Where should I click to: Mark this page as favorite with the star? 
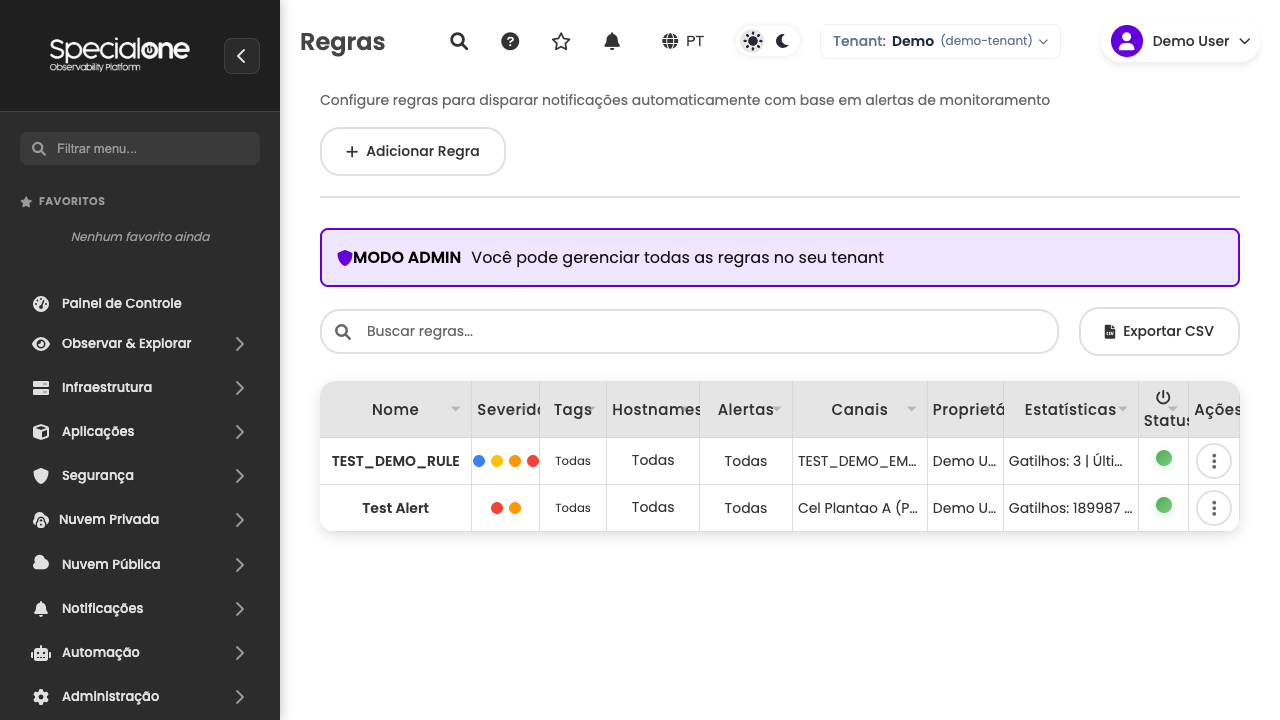[x=561, y=41]
